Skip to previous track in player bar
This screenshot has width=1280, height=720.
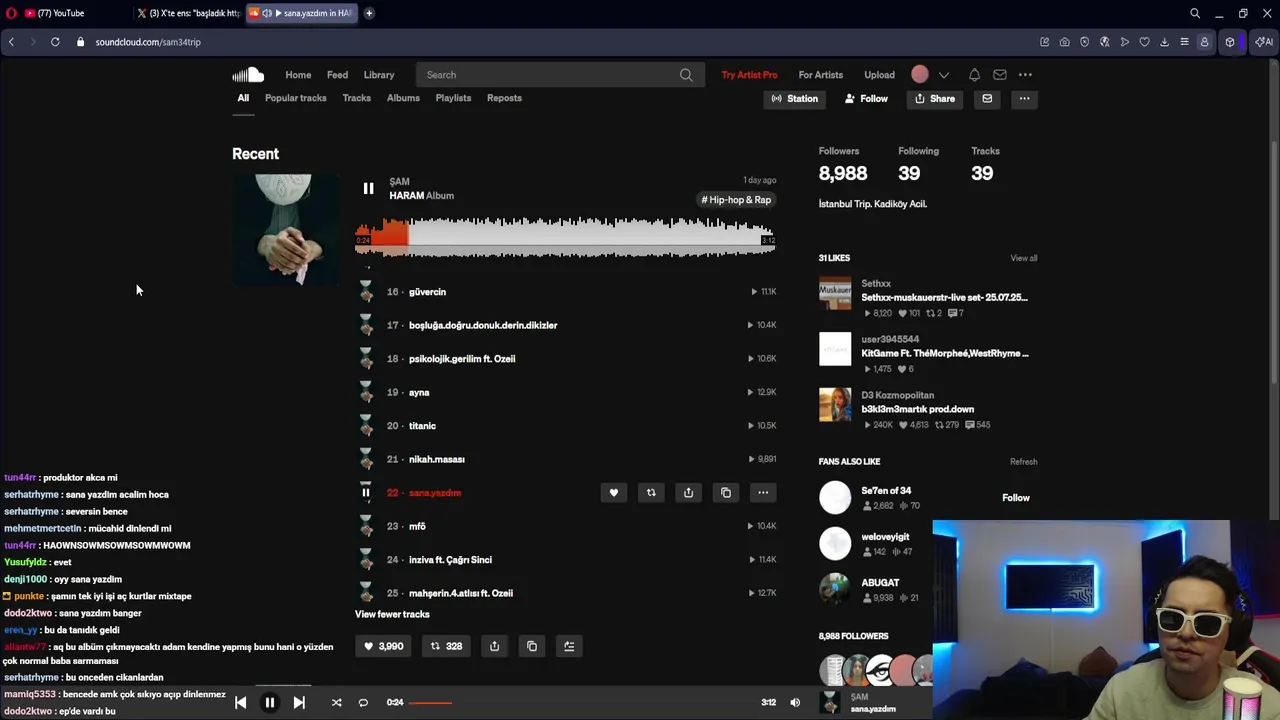(240, 703)
